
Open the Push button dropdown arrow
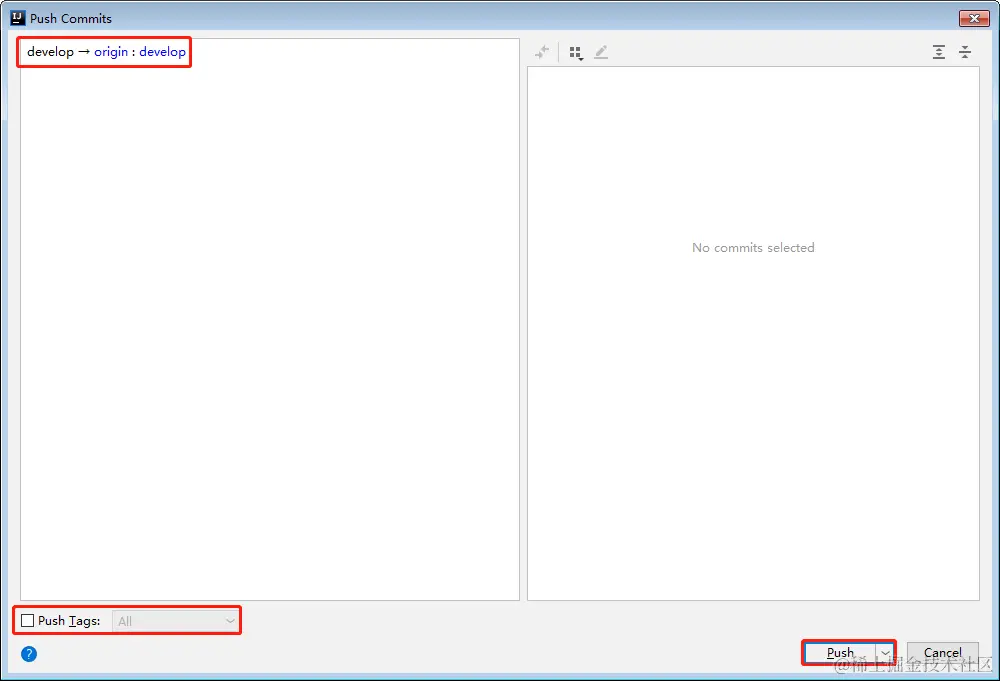tap(885, 653)
